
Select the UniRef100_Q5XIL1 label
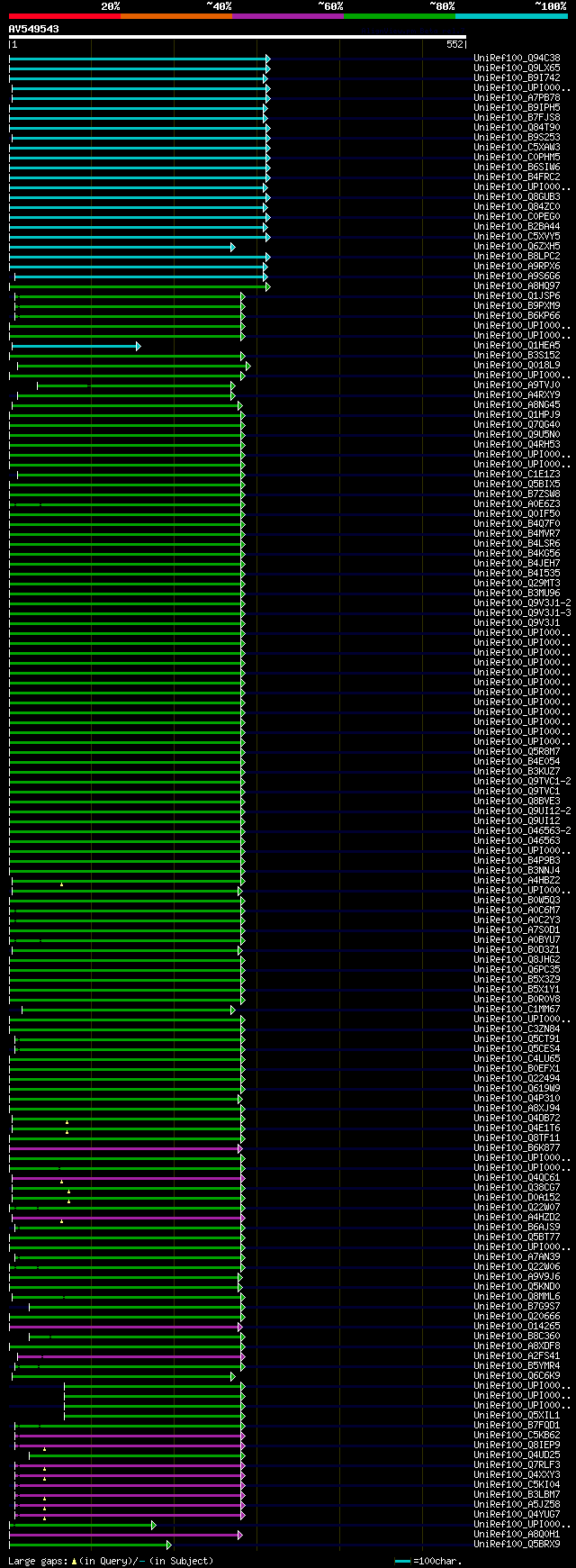point(517,1416)
